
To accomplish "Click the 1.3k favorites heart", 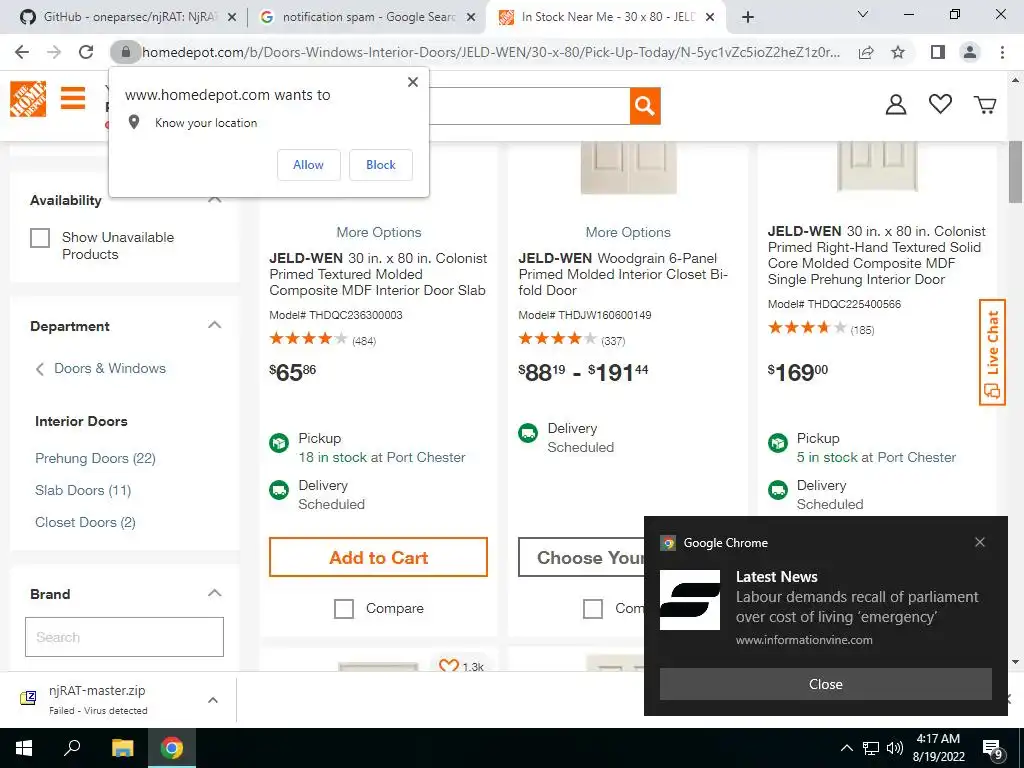I will [449, 665].
